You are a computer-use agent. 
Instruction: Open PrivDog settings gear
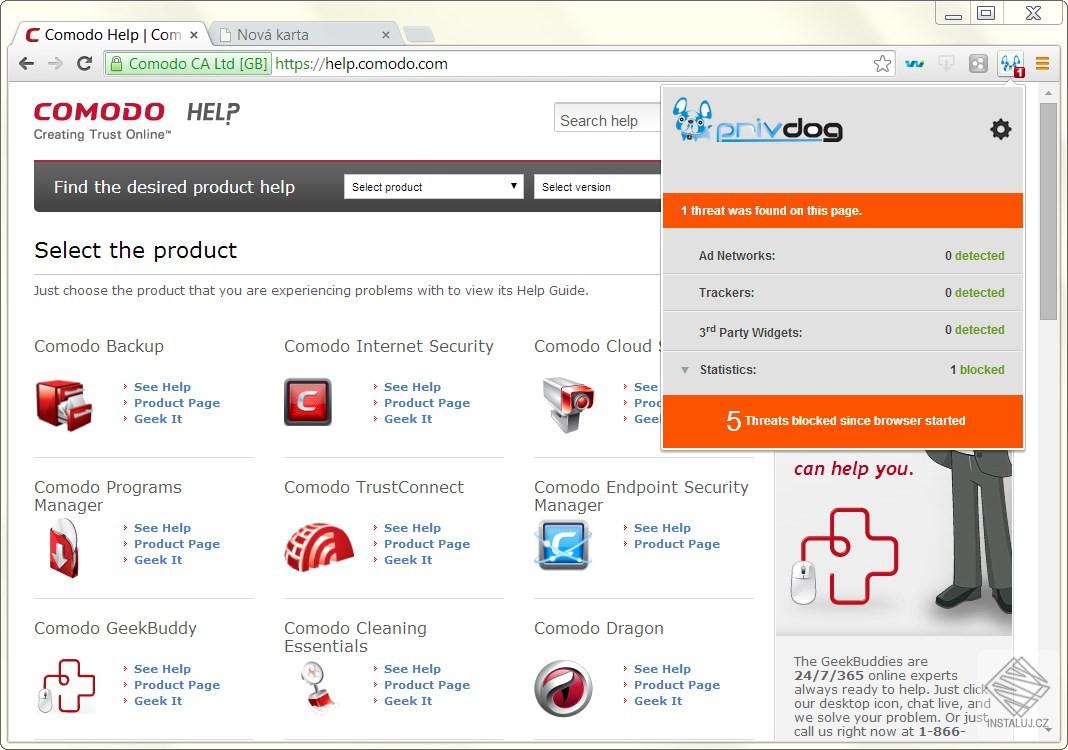tap(1000, 129)
